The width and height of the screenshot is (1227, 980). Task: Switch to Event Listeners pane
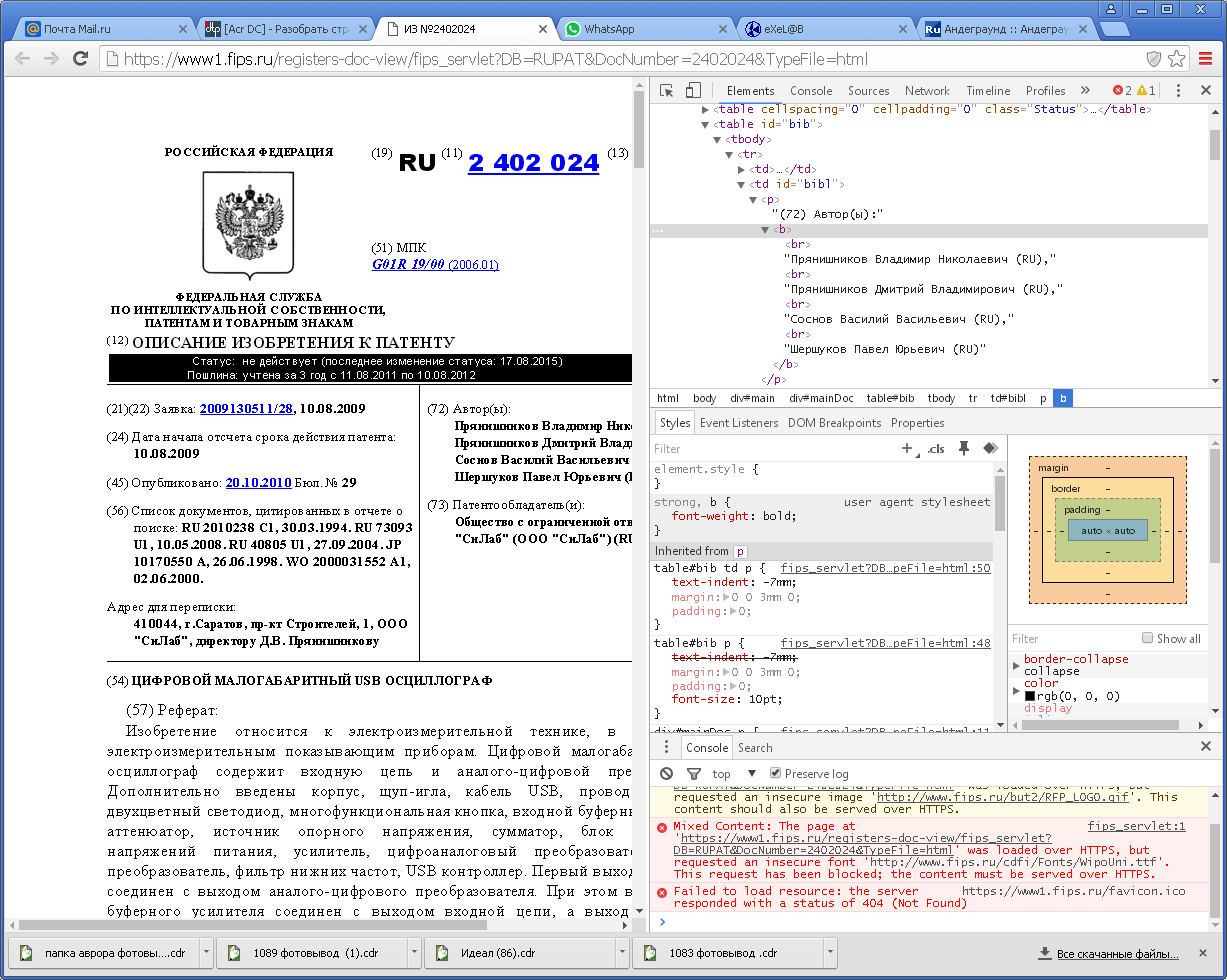[x=739, y=423]
